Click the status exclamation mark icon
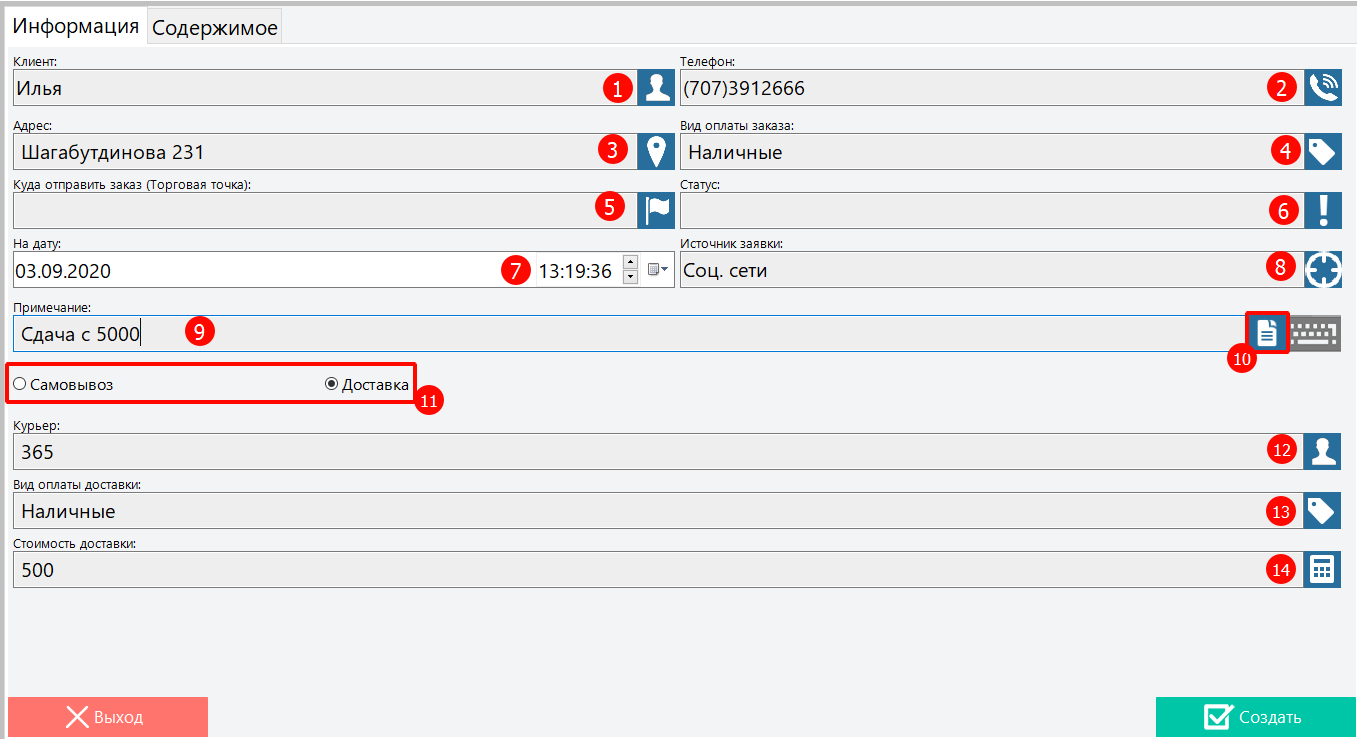The height and width of the screenshot is (739, 1357). 1322,210
